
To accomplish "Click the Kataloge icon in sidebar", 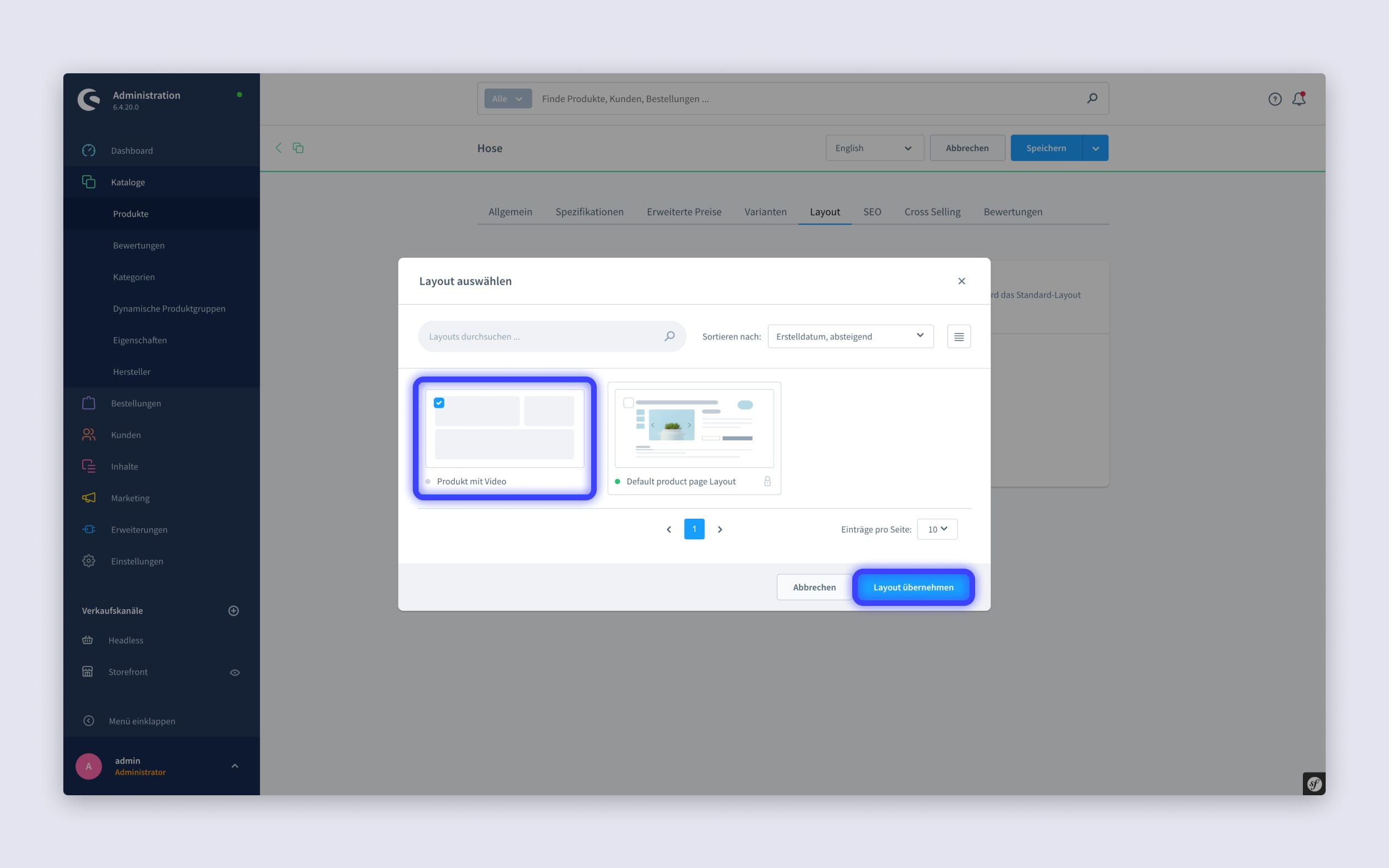I will tap(90, 182).
